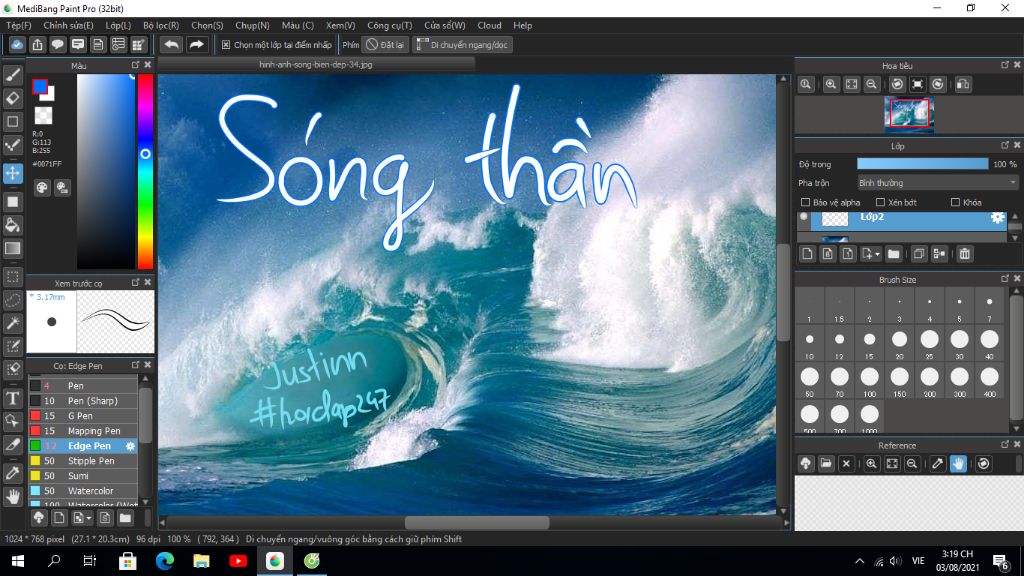Select the Stipple Pen brush
This screenshot has width=1024, height=576.
tap(83, 461)
